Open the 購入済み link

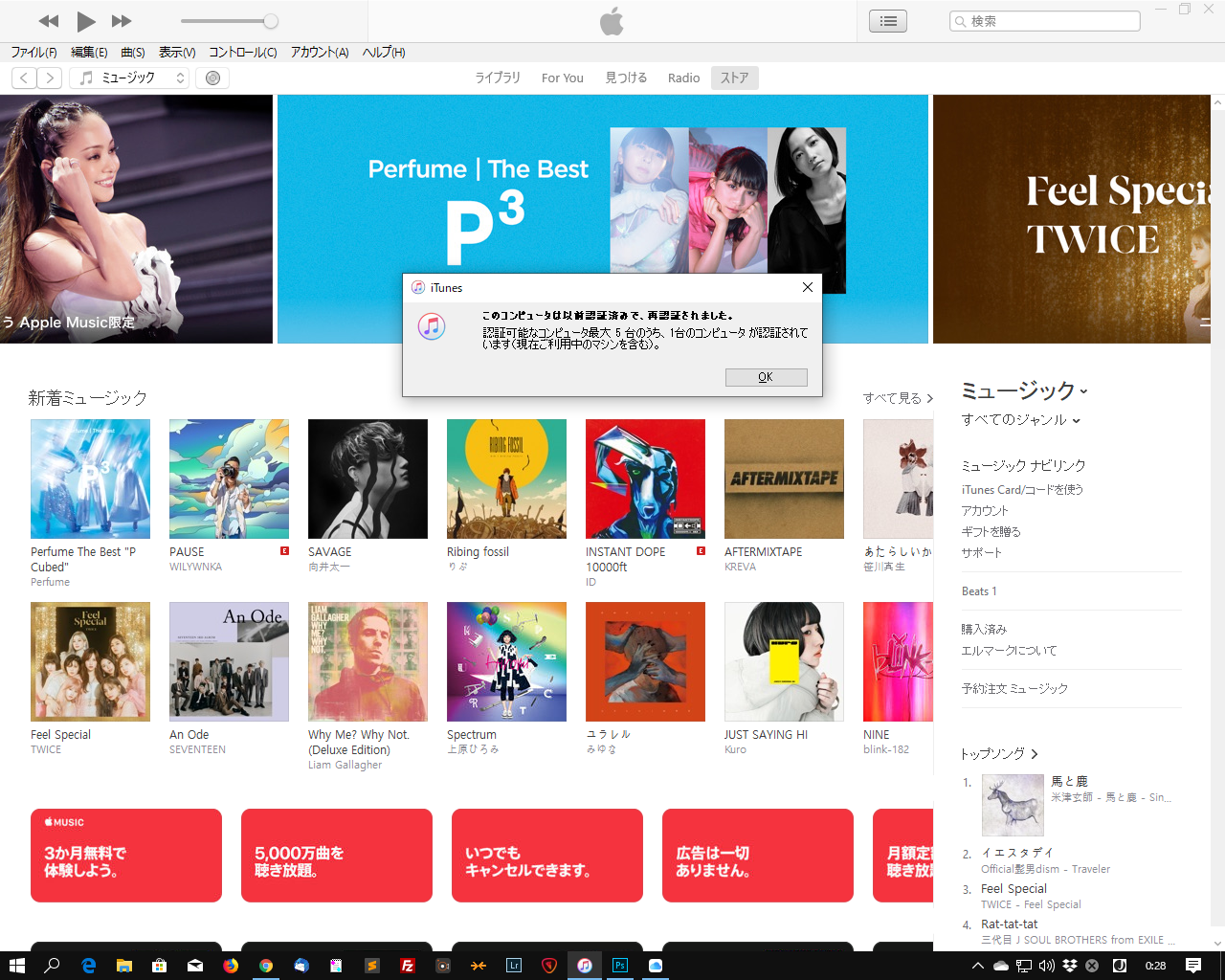tap(984, 630)
